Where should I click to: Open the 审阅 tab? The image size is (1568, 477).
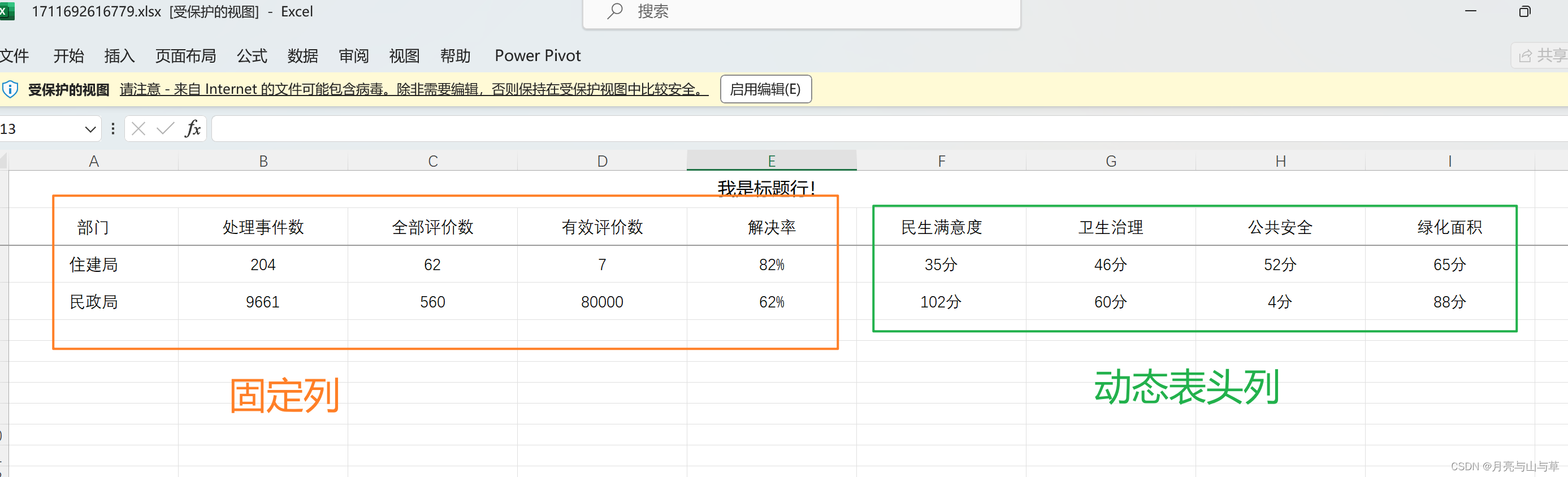(354, 56)
